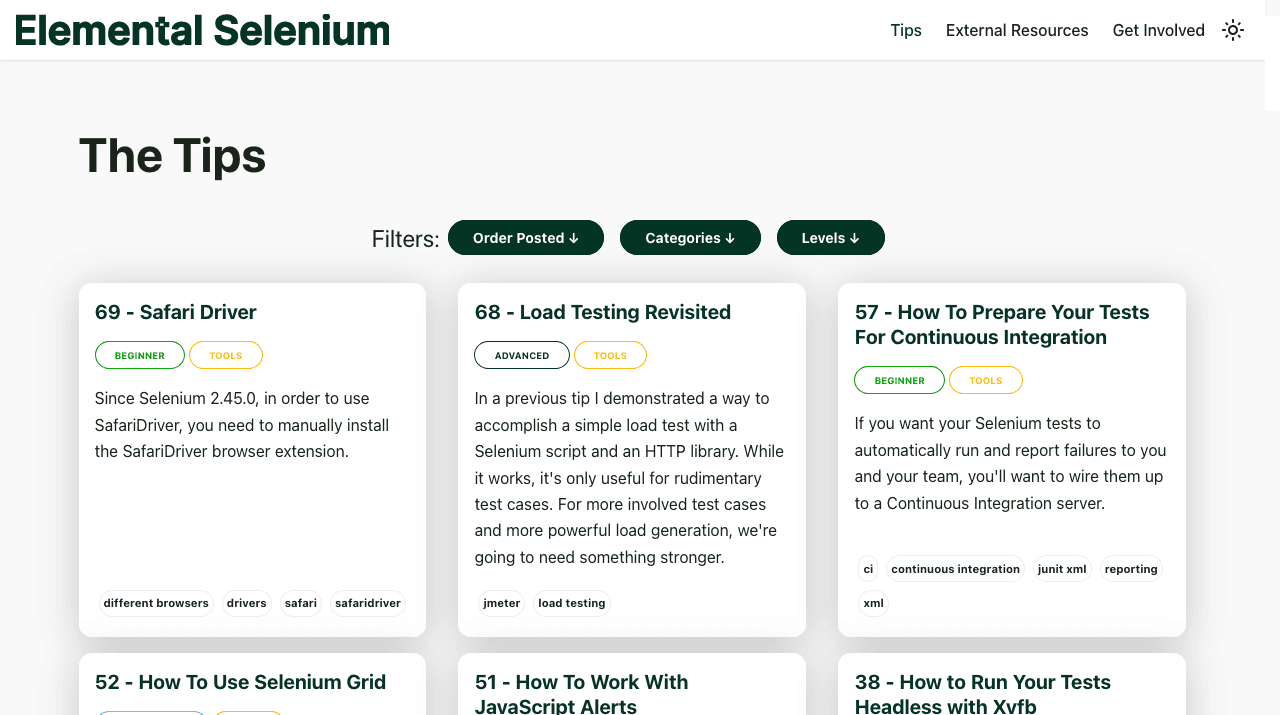Click ADVANCED badge on Load Testing card
1280x715 pixels.
[522, 355]
